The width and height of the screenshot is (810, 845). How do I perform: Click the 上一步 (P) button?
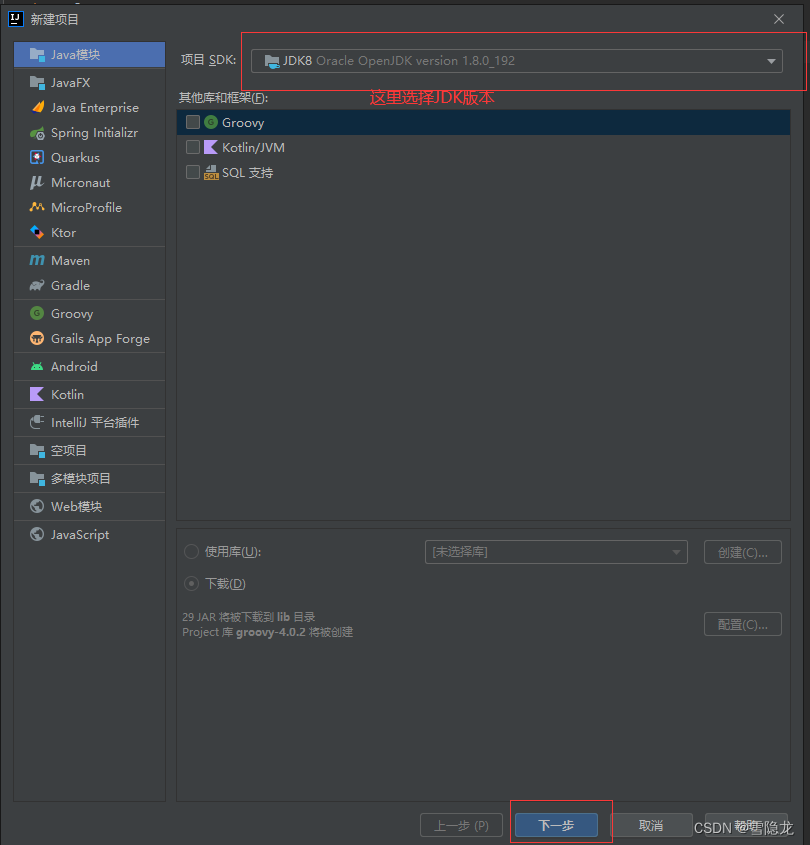461,825
